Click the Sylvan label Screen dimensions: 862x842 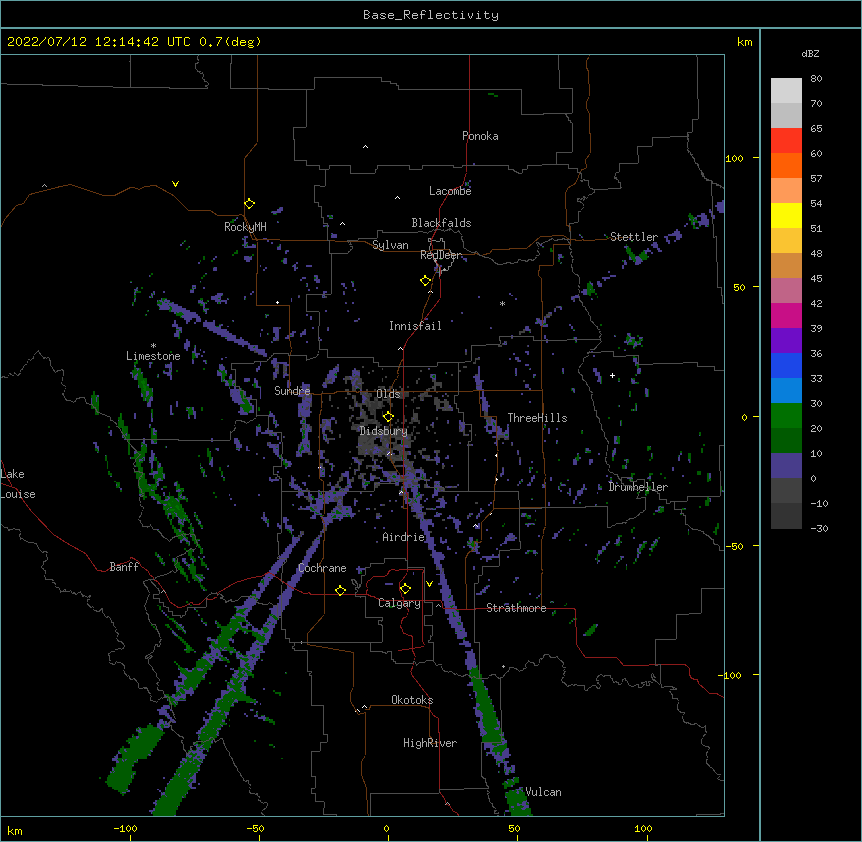click(x=390, y=245)
